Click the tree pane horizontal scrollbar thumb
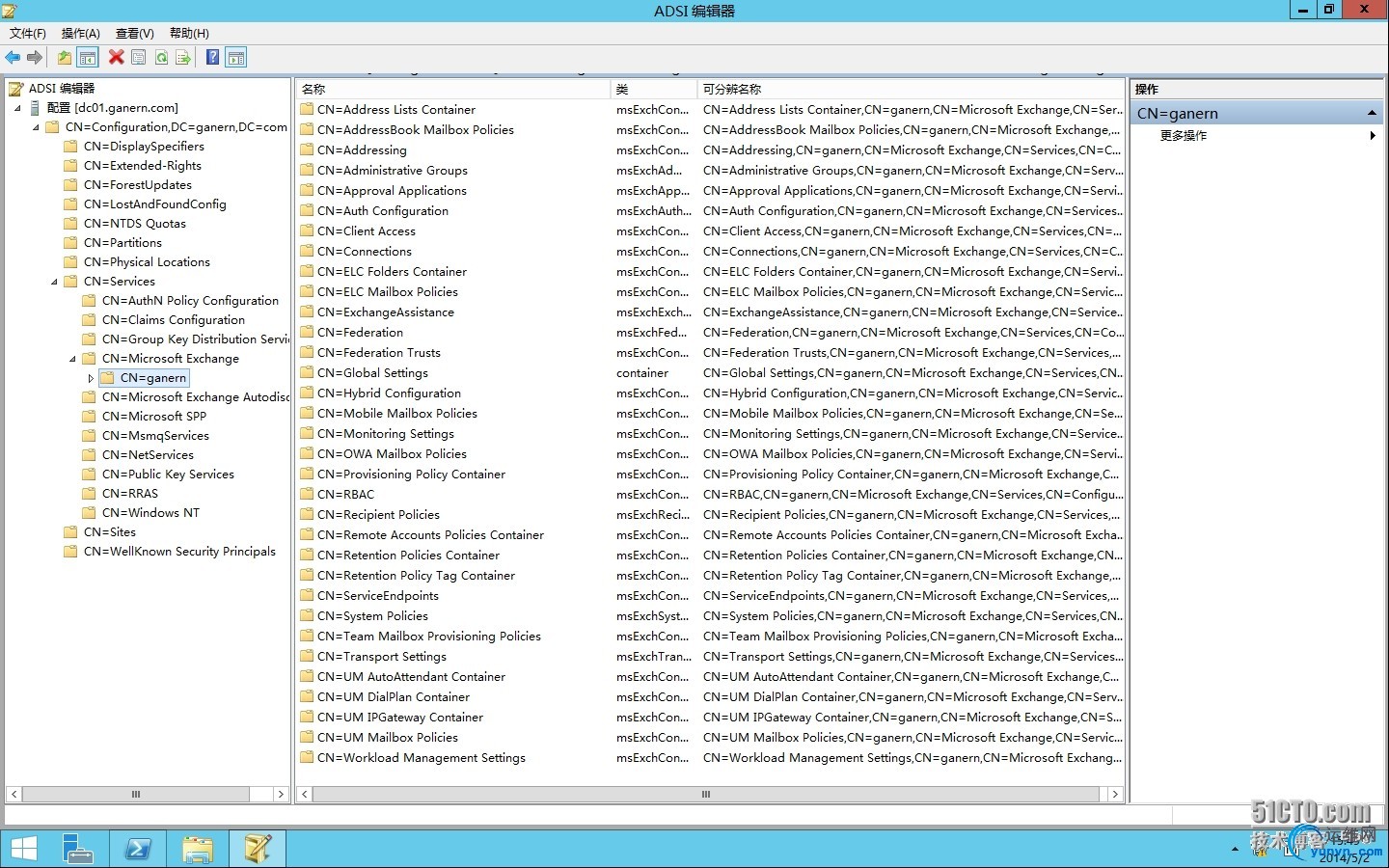 pos(136,794)
